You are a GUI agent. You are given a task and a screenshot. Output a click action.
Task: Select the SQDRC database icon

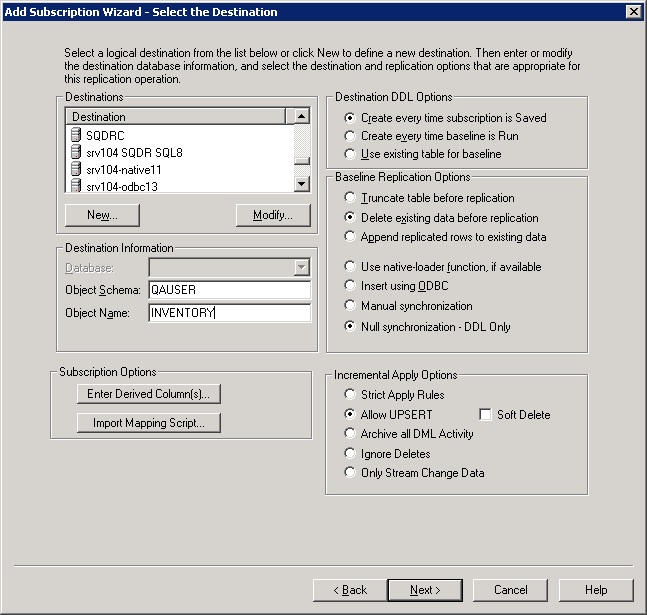[76, 135]
